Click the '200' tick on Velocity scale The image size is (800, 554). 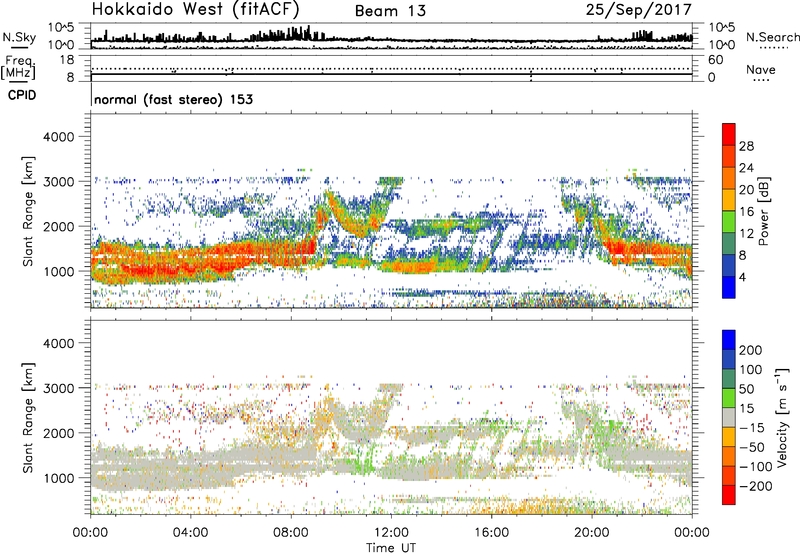[750, 350]
